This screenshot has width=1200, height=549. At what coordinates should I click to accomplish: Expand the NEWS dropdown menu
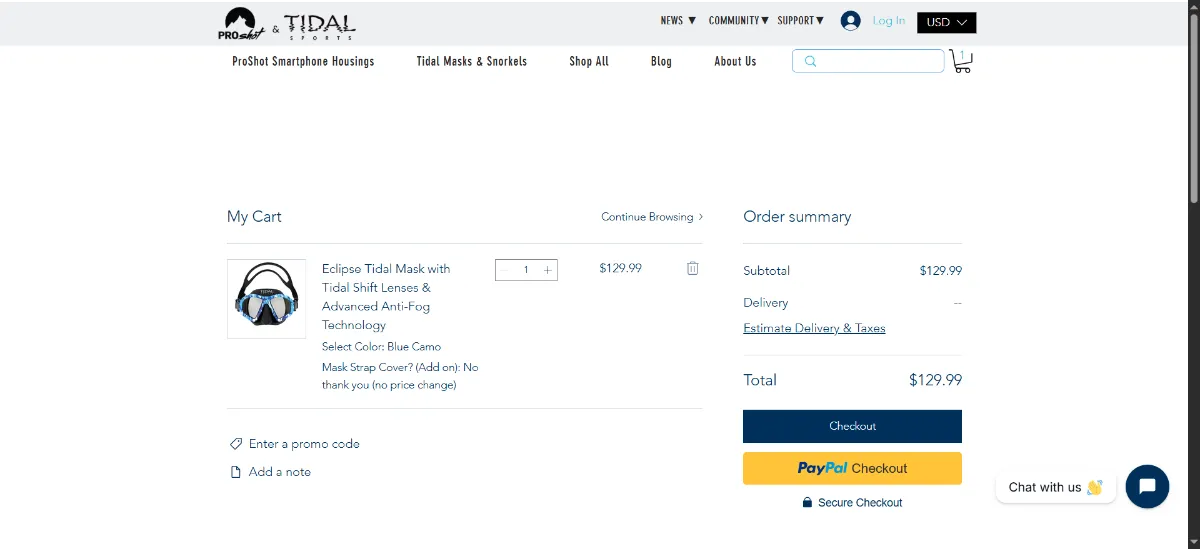coord(678,20)
